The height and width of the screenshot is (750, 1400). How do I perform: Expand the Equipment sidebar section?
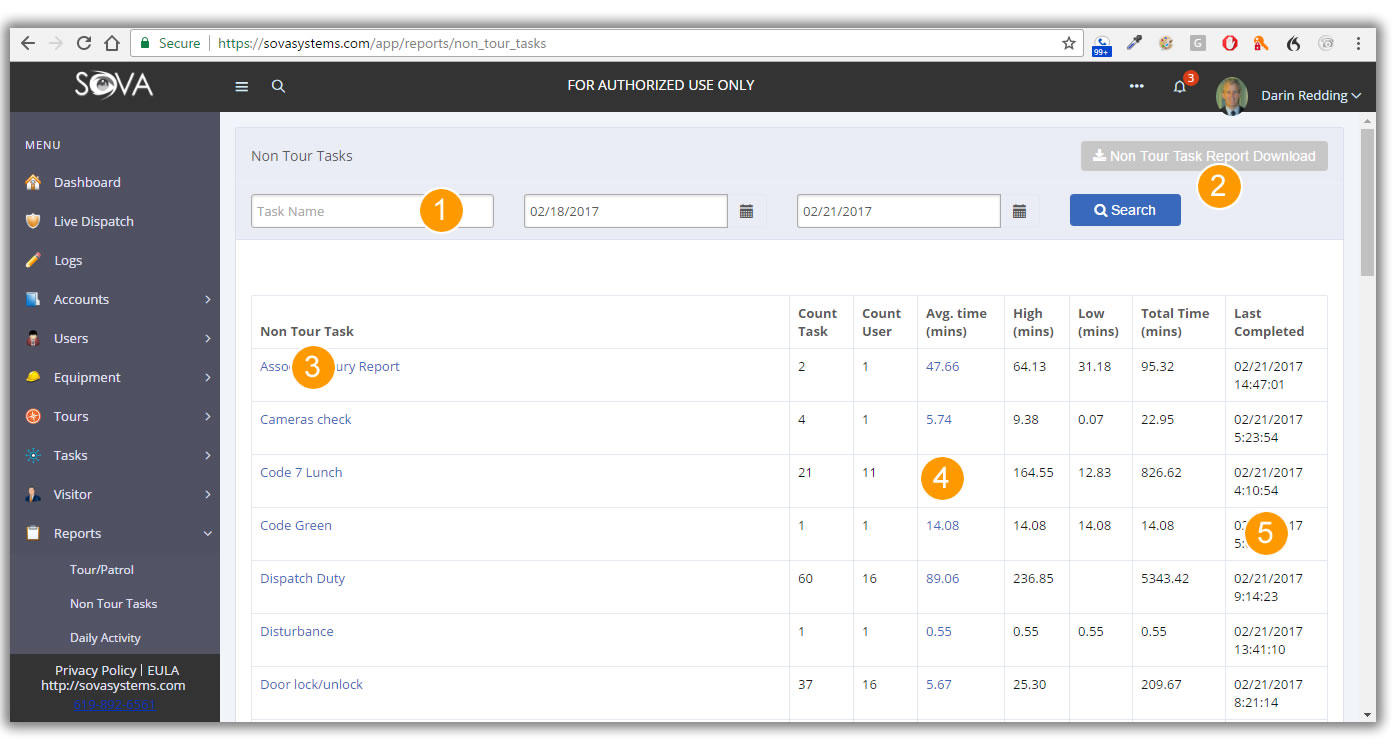coord(115,377)
